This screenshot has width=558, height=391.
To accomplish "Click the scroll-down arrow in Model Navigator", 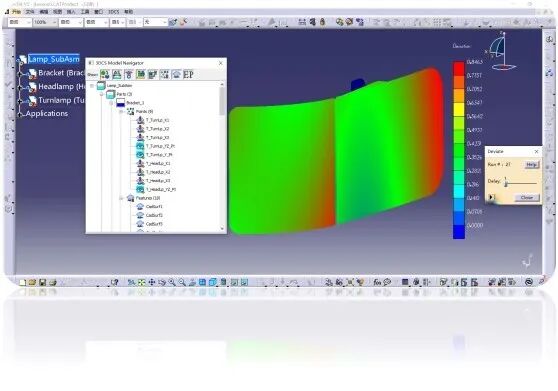I will tap(222, 229).
